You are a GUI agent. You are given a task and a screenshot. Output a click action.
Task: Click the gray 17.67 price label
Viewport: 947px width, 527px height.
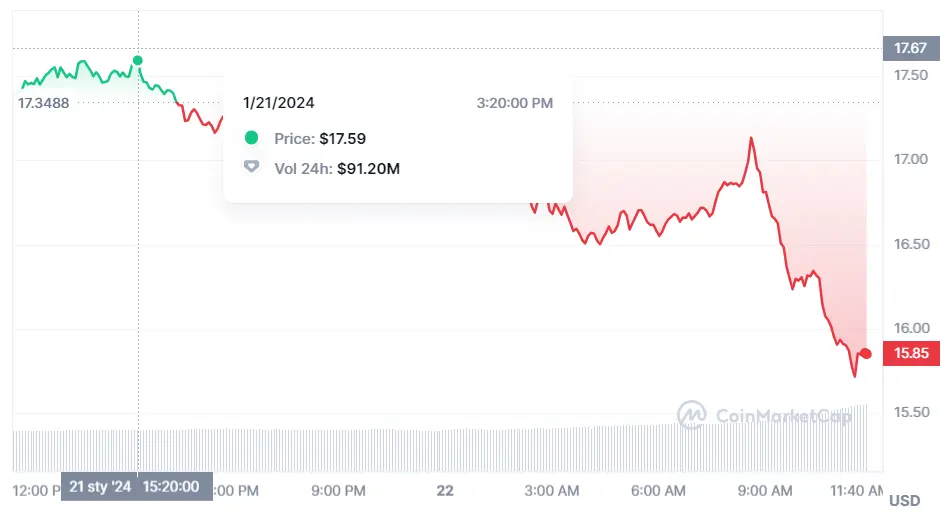point(910,48)
